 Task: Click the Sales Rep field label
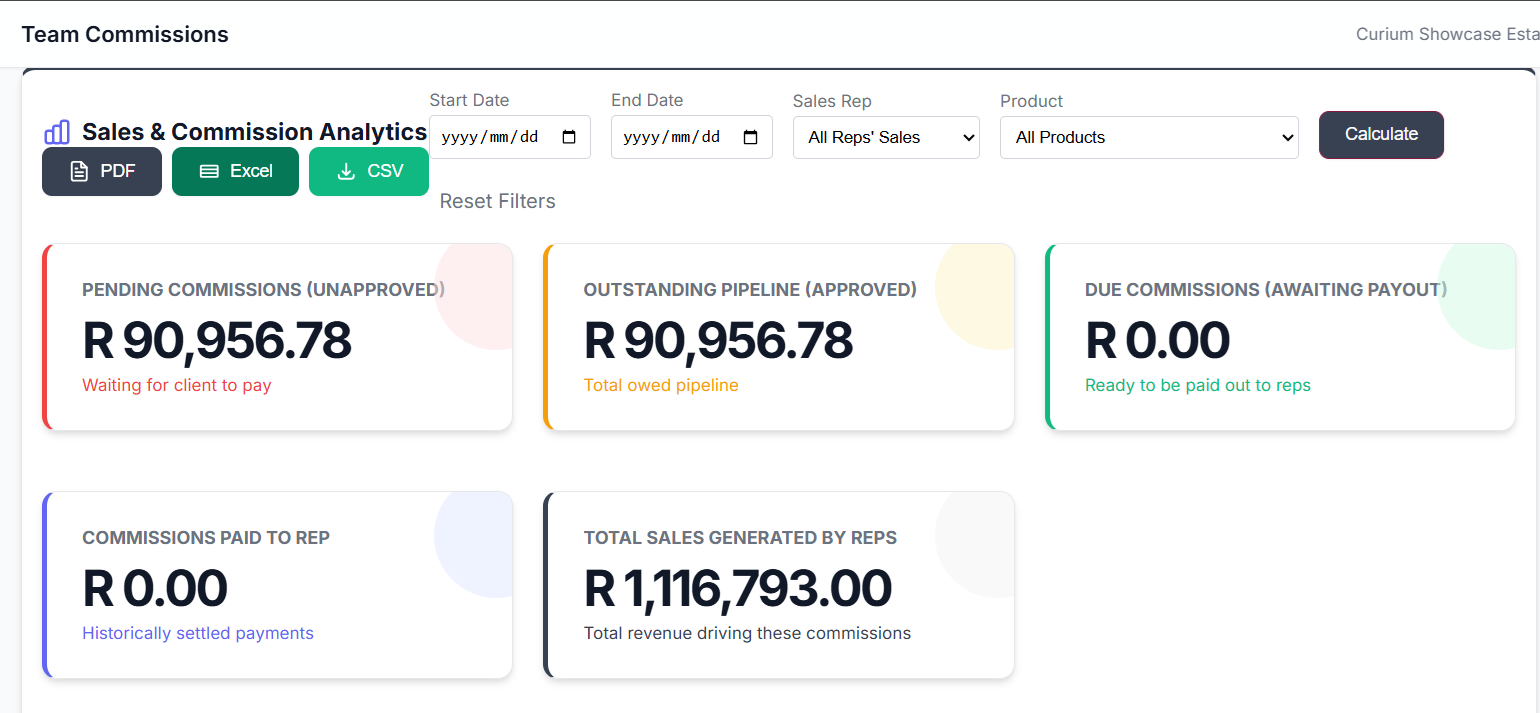pyautogui.click(x=832, y=101)
